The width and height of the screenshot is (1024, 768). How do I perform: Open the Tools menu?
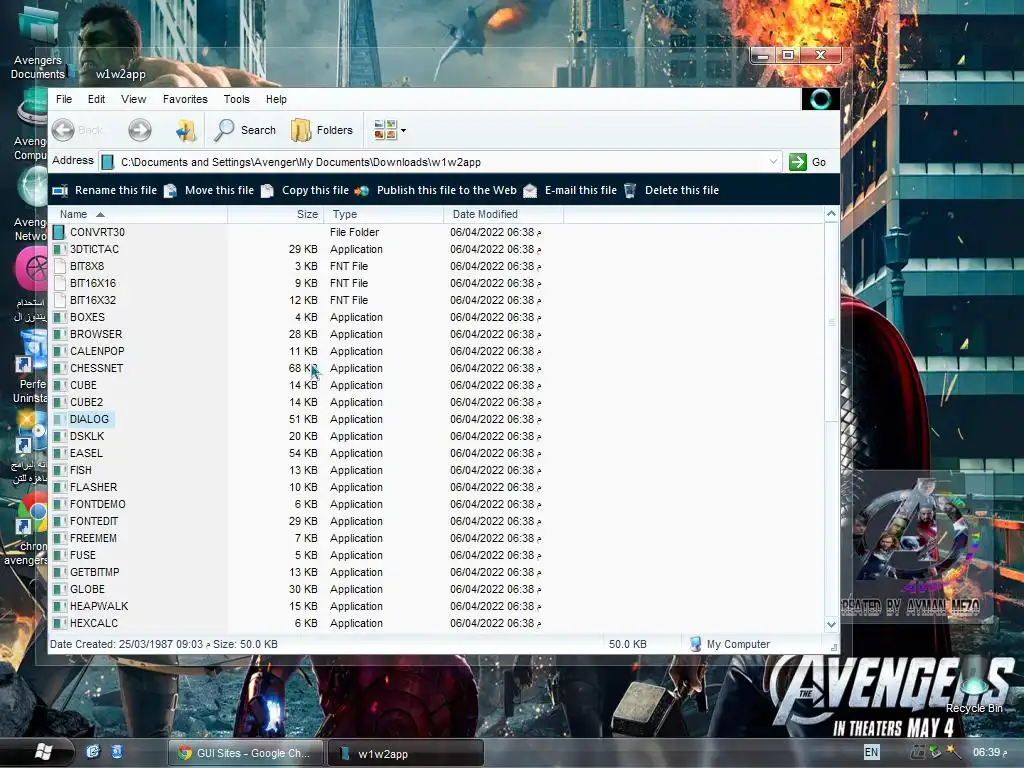236,99
